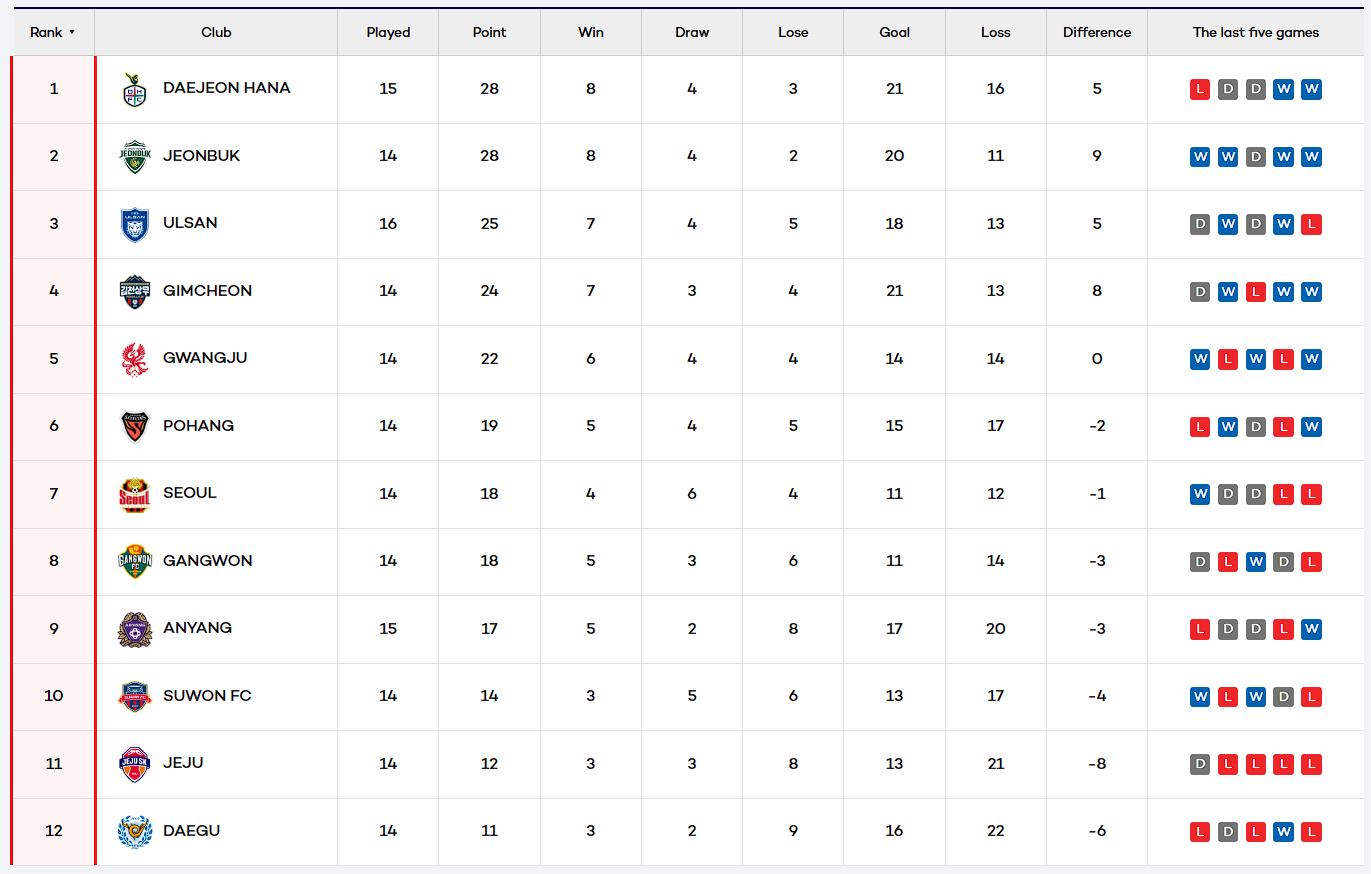Screen dimensions: 1371x874
Task: Click the Ulsan club crest icon
Action: point(134,224)
